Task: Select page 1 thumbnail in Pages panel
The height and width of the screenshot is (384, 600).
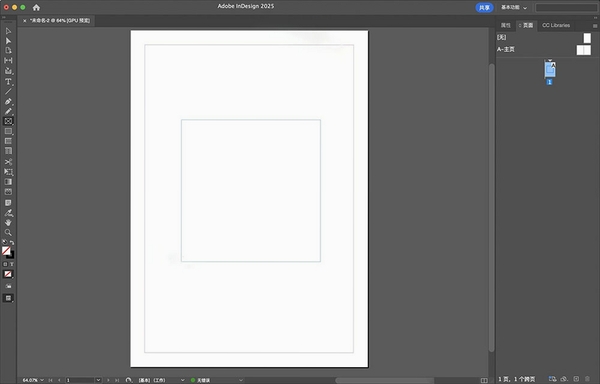Action: click(550, 70)
